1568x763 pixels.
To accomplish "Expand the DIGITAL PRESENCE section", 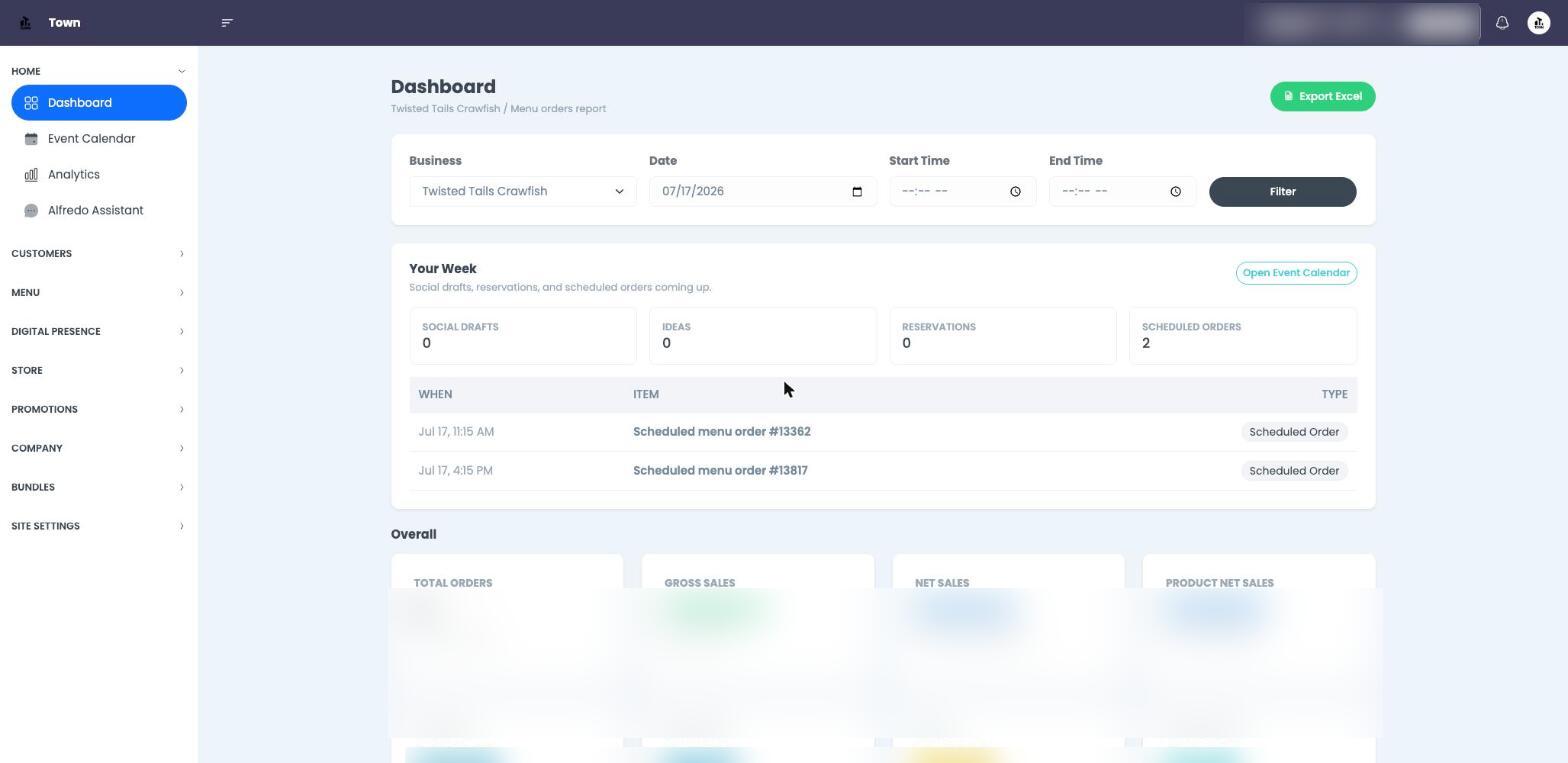I will (x=98, y=332).
